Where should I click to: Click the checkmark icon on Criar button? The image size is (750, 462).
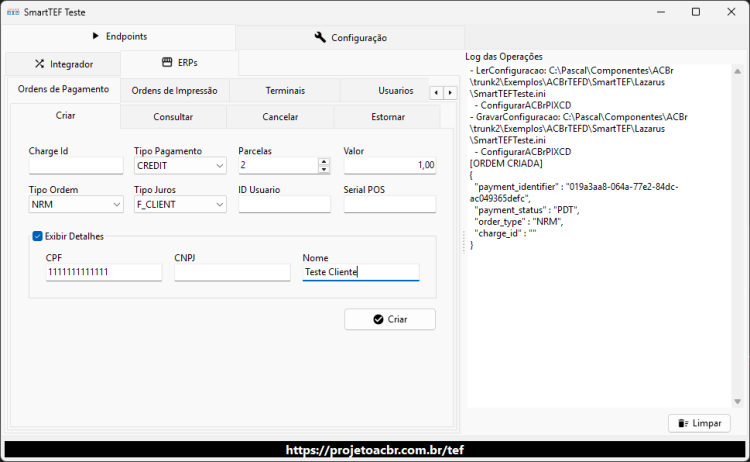(378, 319)
